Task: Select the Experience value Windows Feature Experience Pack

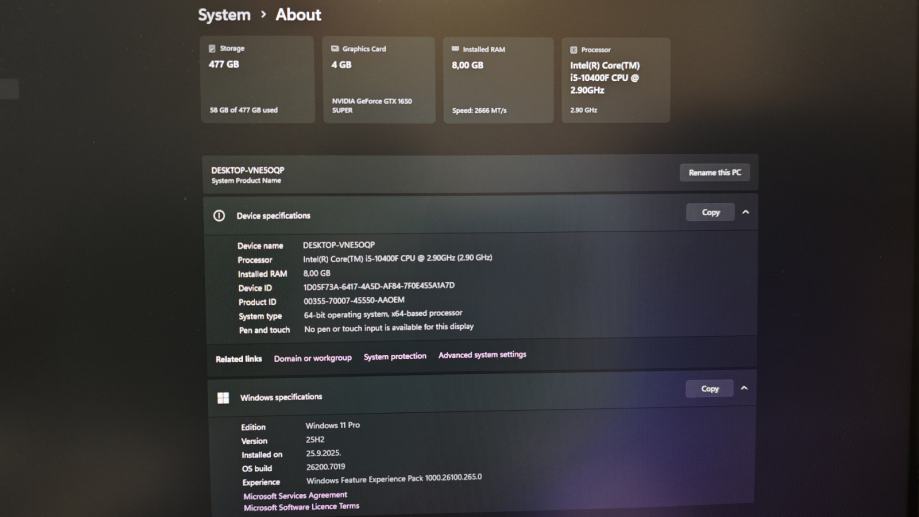Action: (x=394, y=479)
